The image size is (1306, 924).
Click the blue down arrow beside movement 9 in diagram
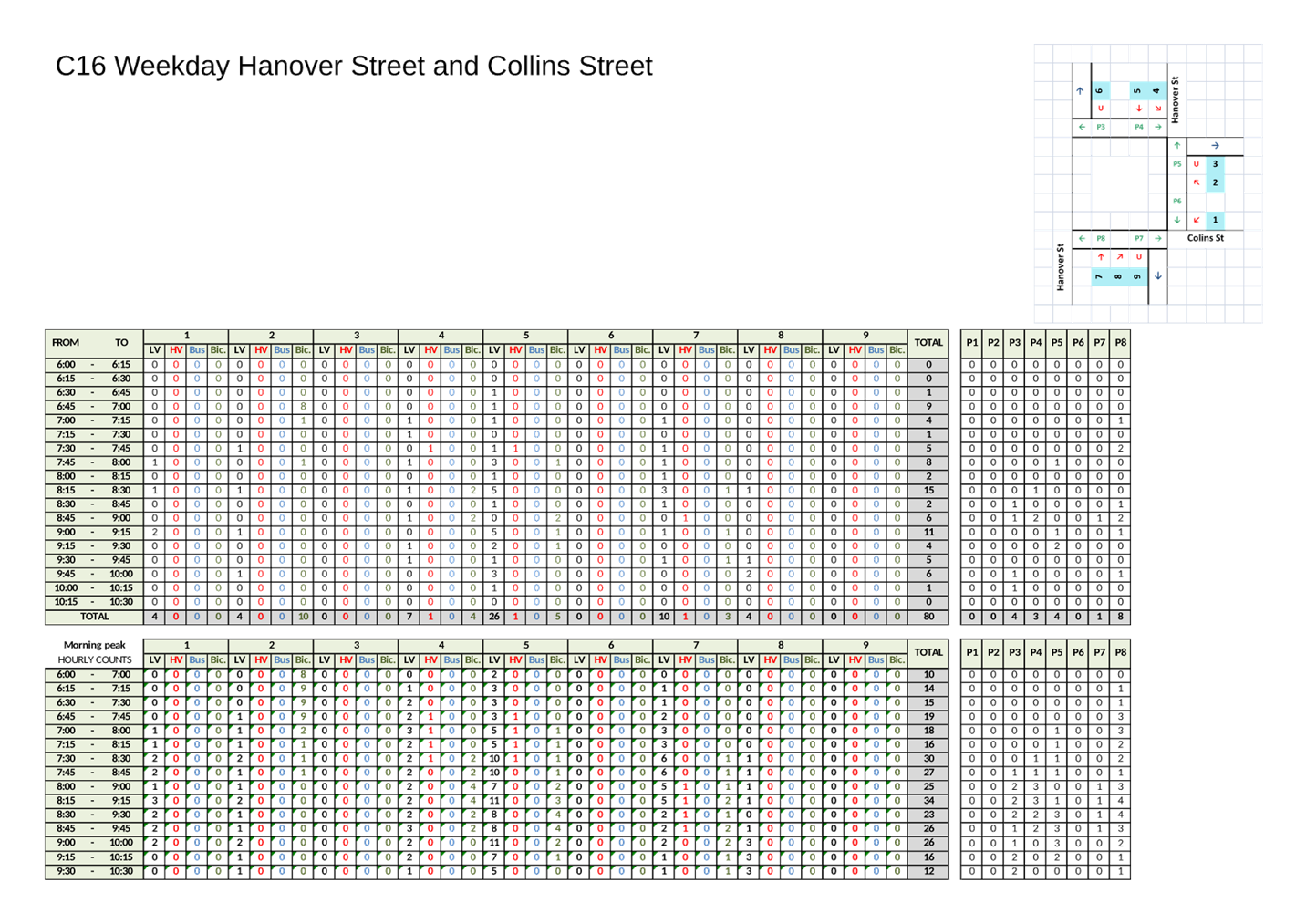pyautogui.click(x=1158, y=275)
